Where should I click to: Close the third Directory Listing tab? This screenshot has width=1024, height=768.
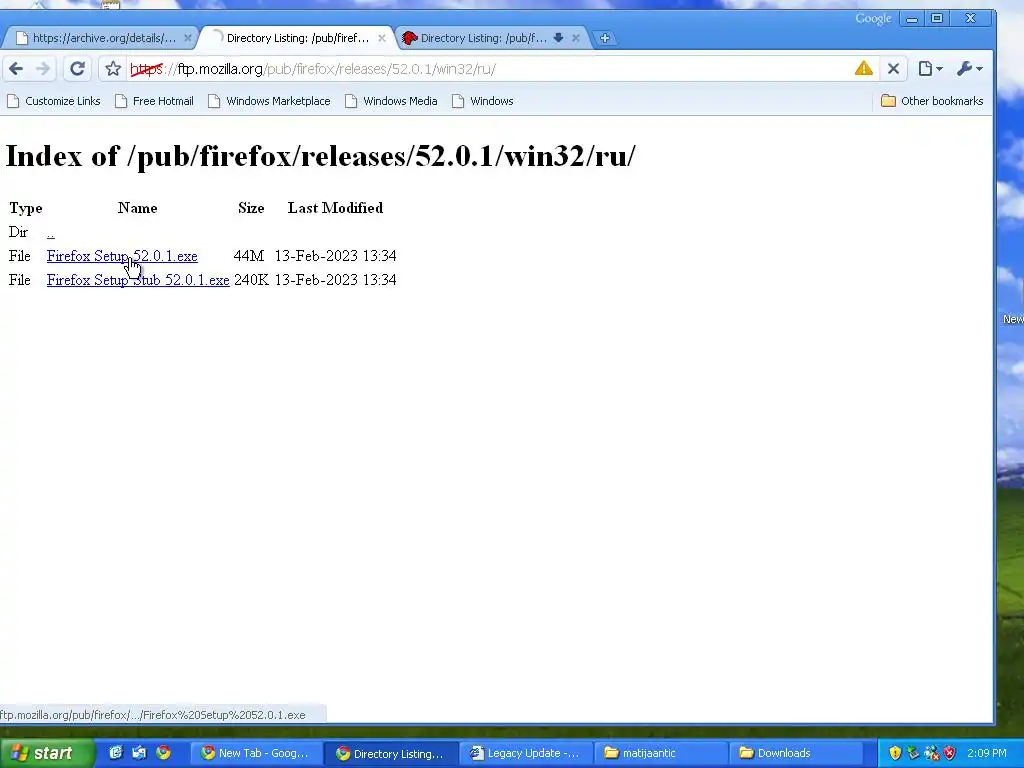(575, 38)
